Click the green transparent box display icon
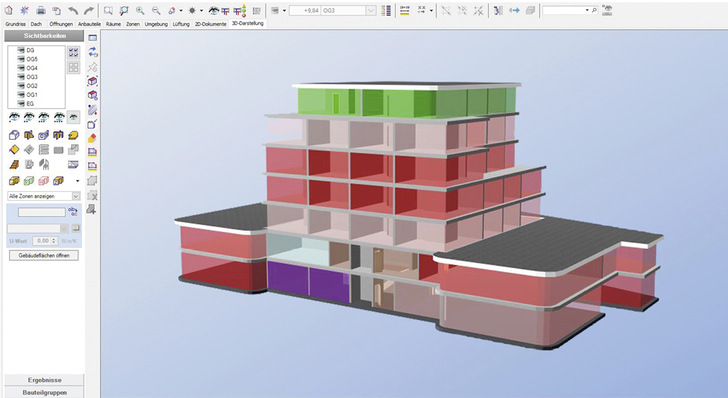 [29, 180]
